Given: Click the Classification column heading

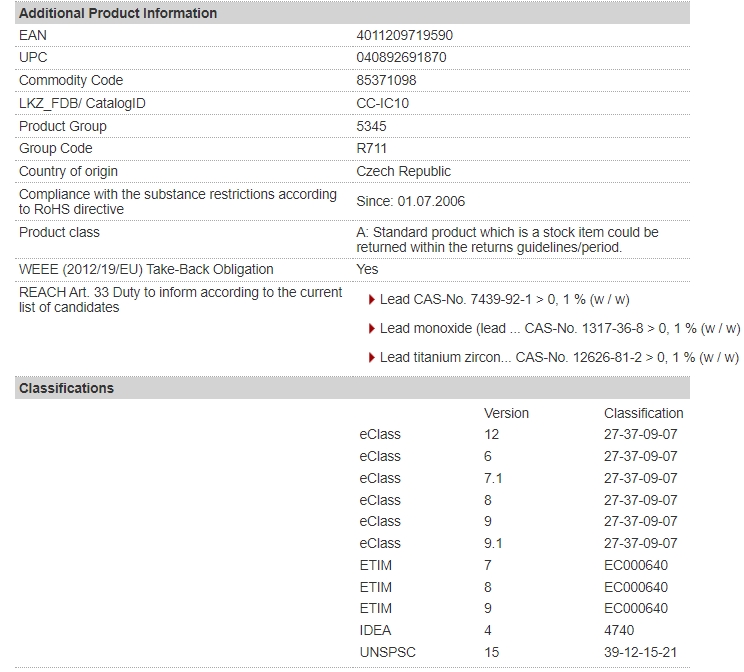Looking at the screenshot, I should click(x=643, y=413).
